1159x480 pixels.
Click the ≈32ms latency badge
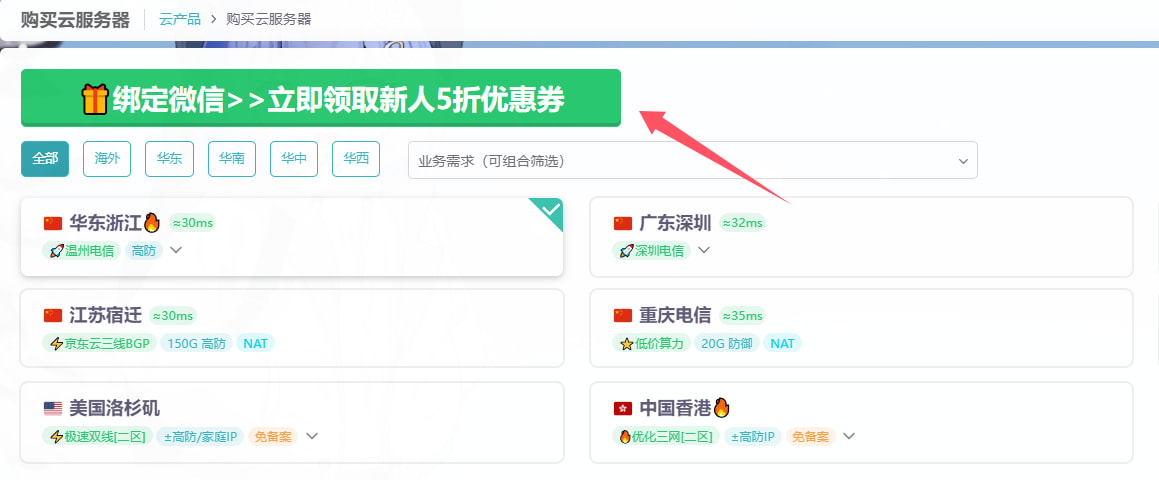click(742, 223)
